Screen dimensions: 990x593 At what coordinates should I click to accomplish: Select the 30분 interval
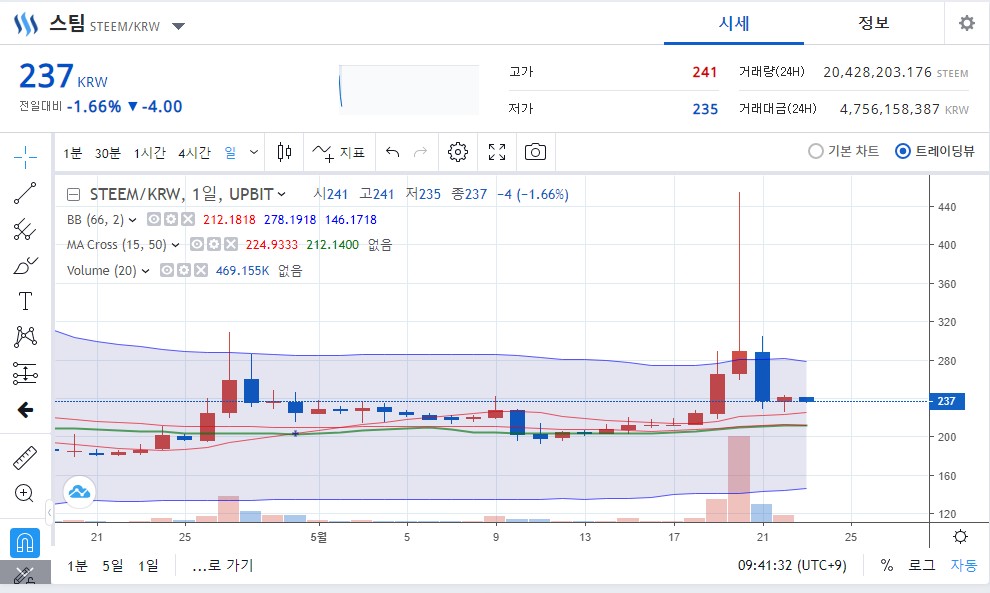coord(107,153)
